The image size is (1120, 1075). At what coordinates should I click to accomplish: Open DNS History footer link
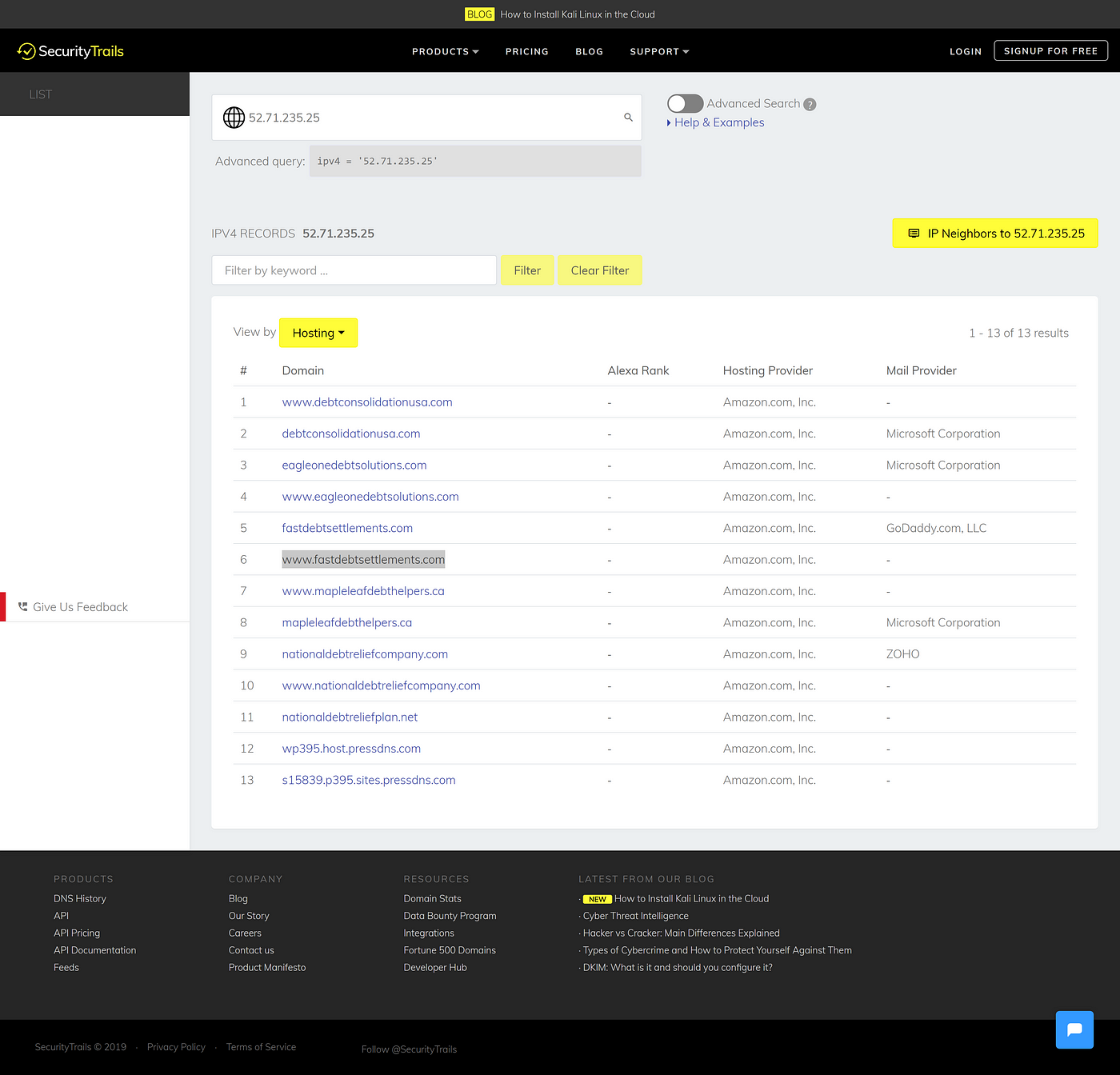pos(80,899)
